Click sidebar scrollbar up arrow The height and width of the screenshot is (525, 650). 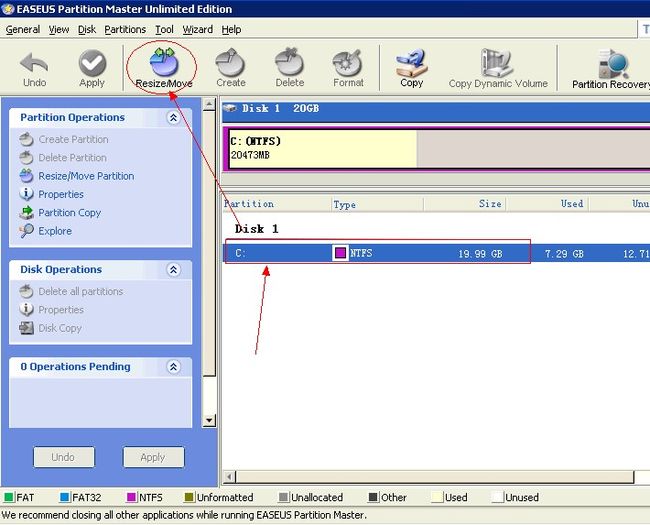(x=209, y=104)
